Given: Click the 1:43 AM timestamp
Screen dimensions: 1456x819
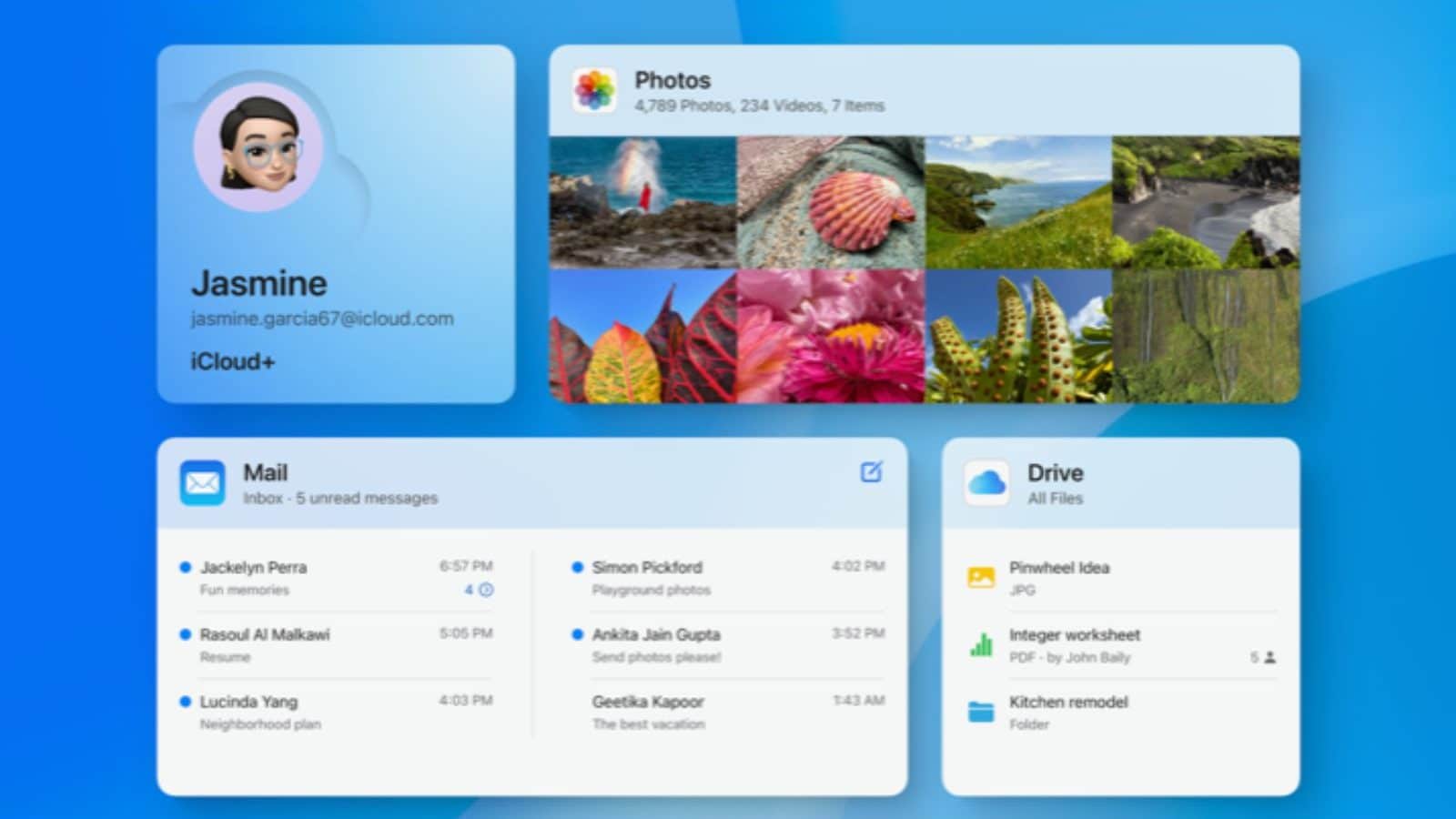Looking at the screenshot, I should click(858, 701).
